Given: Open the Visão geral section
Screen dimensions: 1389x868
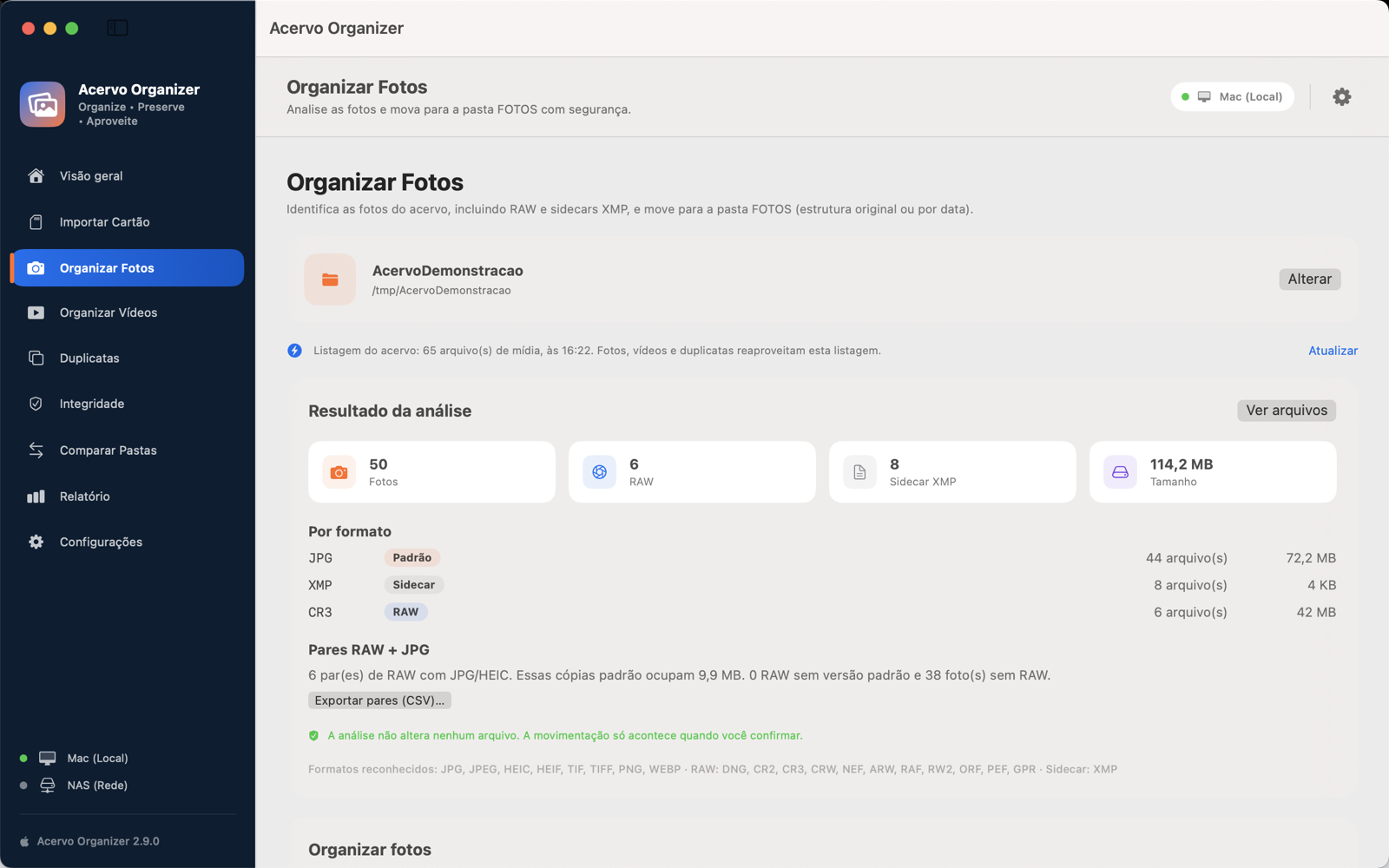Looking at the screenshot, I should [x=127, y=176].
